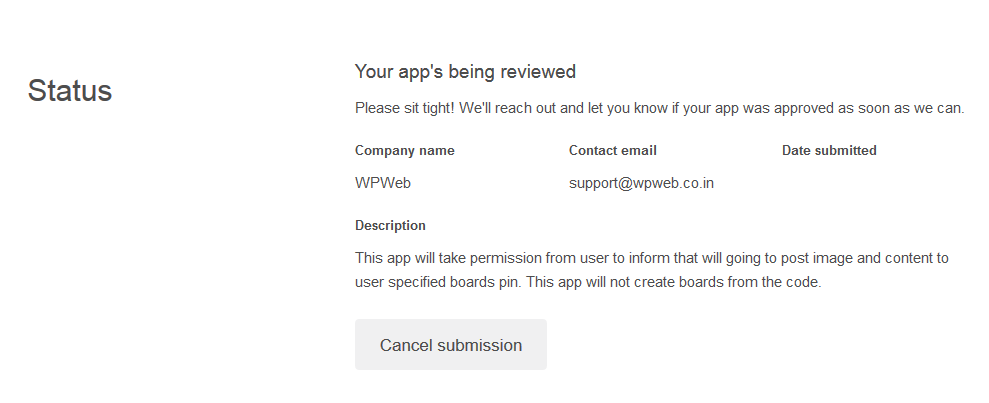Click the support@wpweb.co.in email address
Screen dimensions: 989x403
(641, 183)
